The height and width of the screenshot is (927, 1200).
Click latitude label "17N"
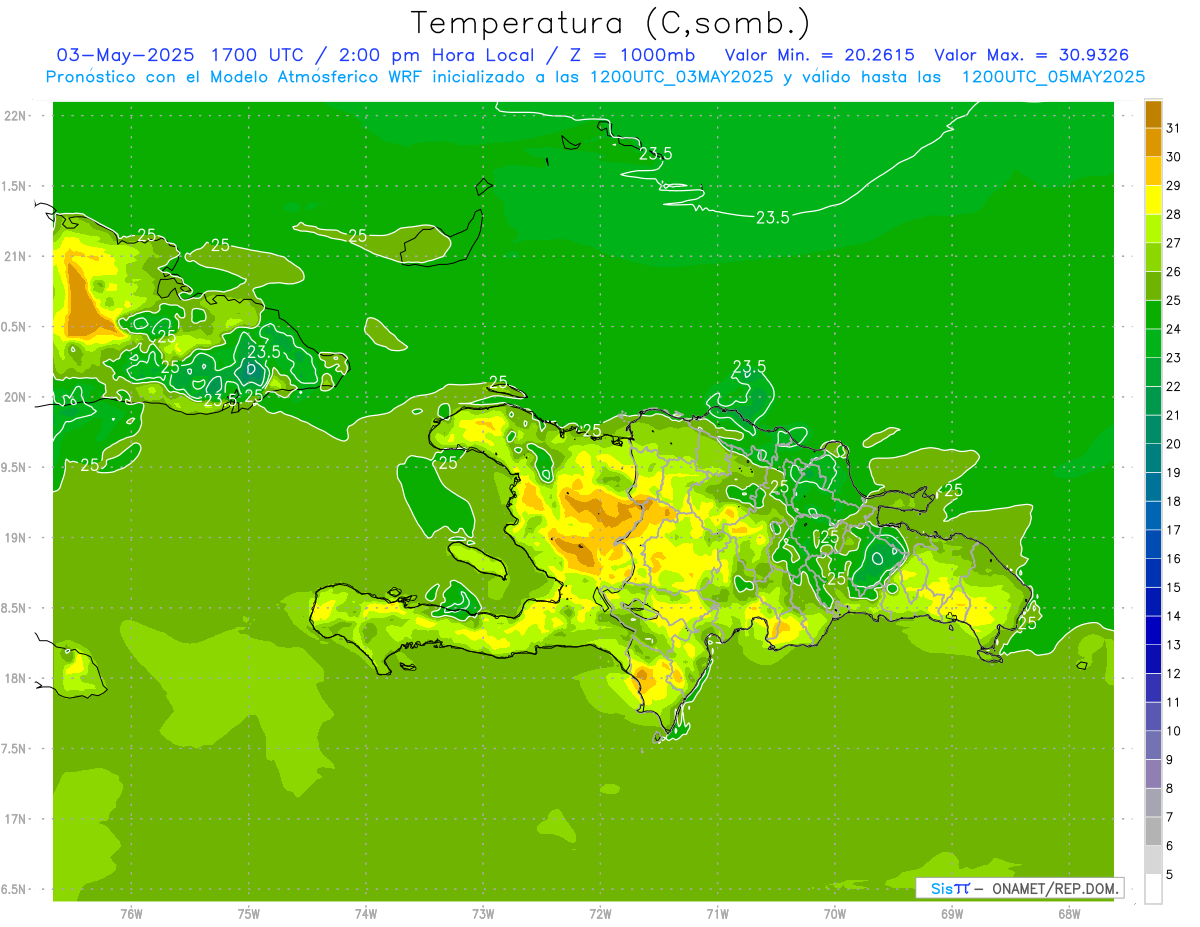point(16,819)
